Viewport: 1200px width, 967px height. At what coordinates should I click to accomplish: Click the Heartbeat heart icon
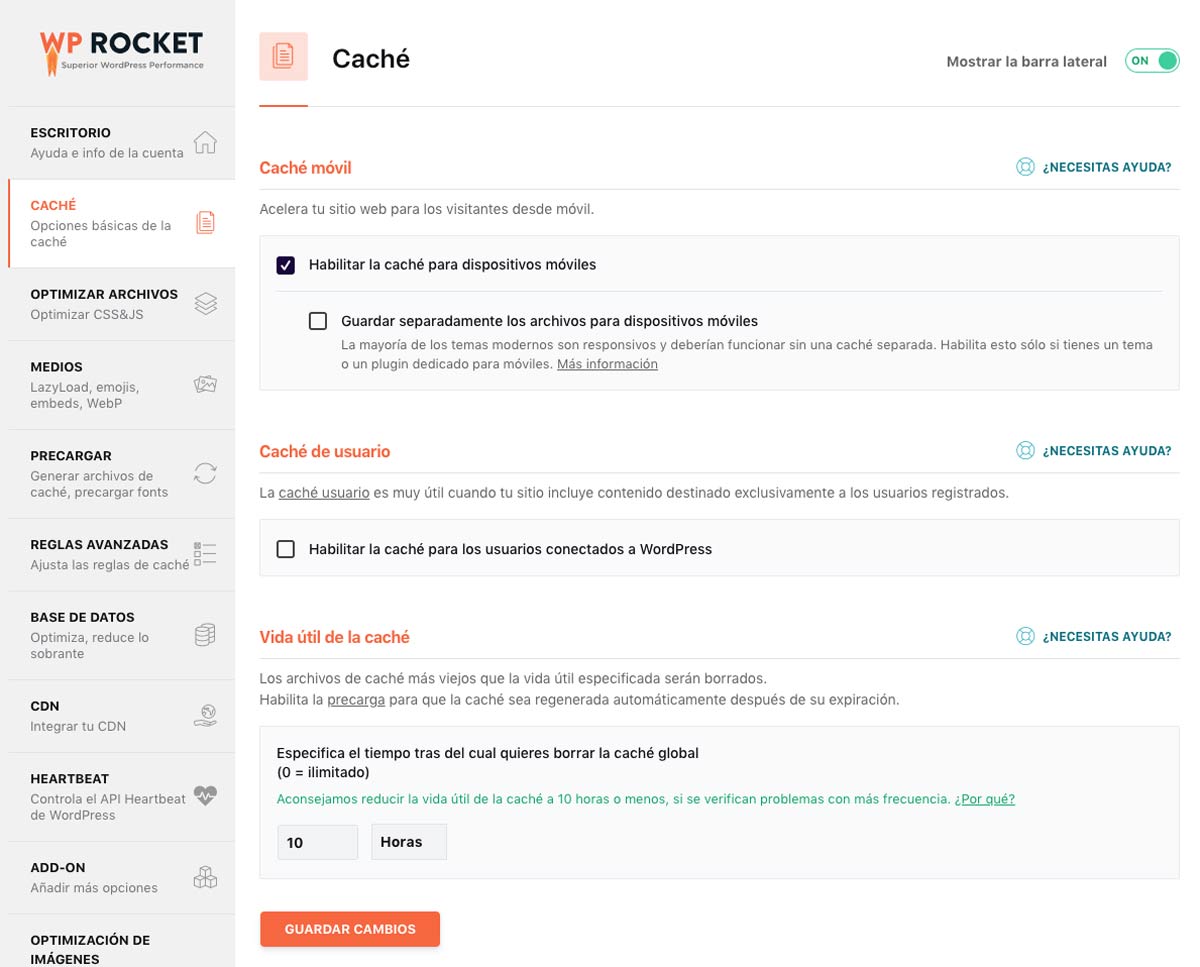pyautogui.click(x=205, y=796)
